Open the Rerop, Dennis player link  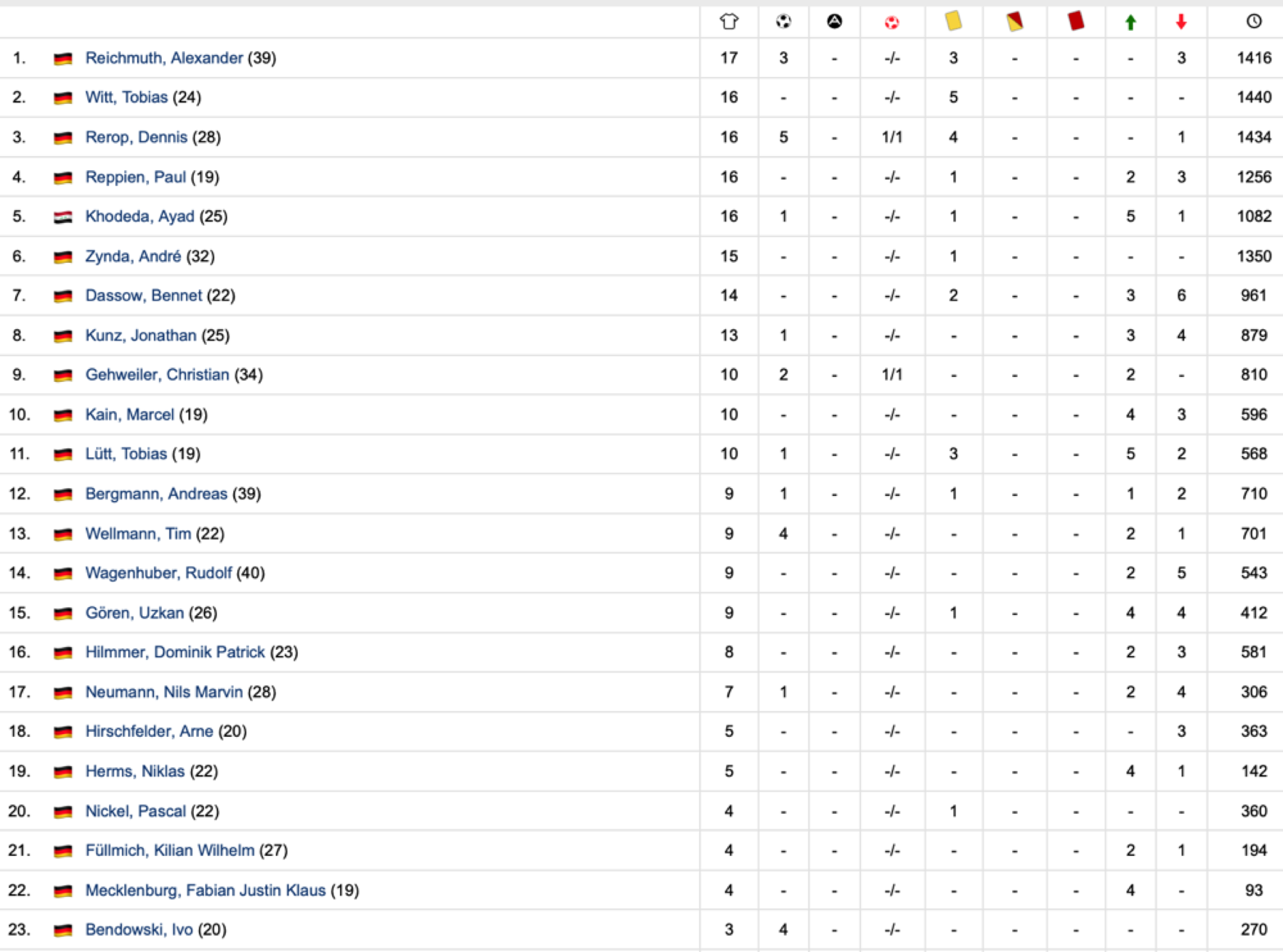point(136,137)
